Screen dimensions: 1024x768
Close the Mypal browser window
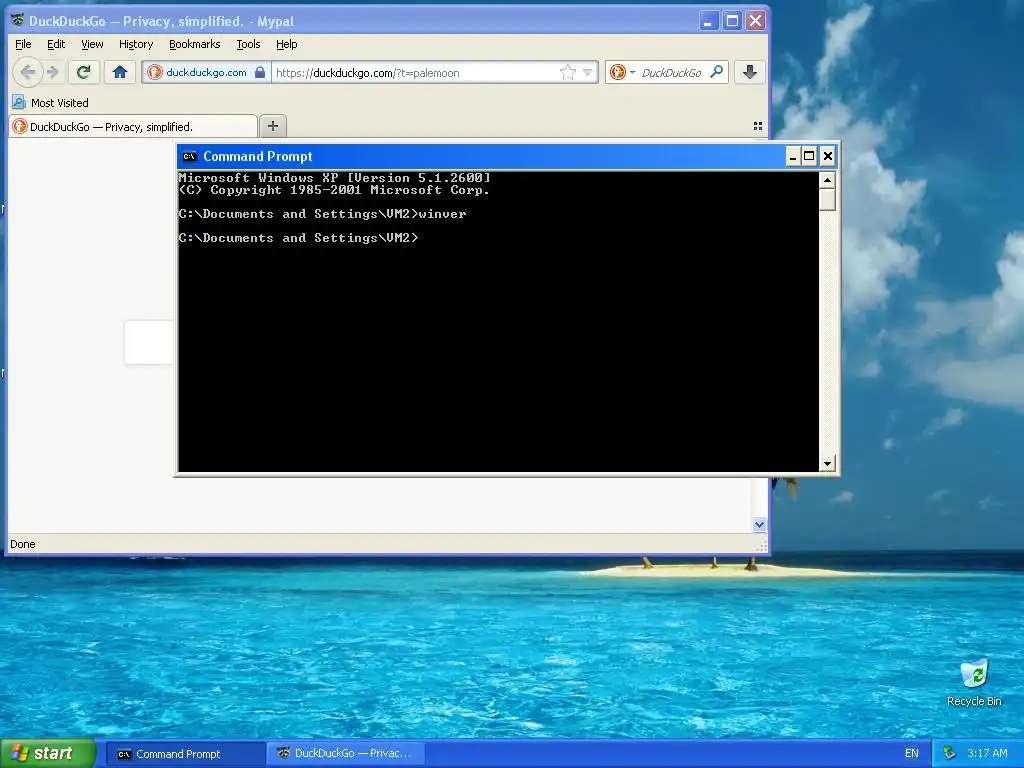[x=756, y=21]
